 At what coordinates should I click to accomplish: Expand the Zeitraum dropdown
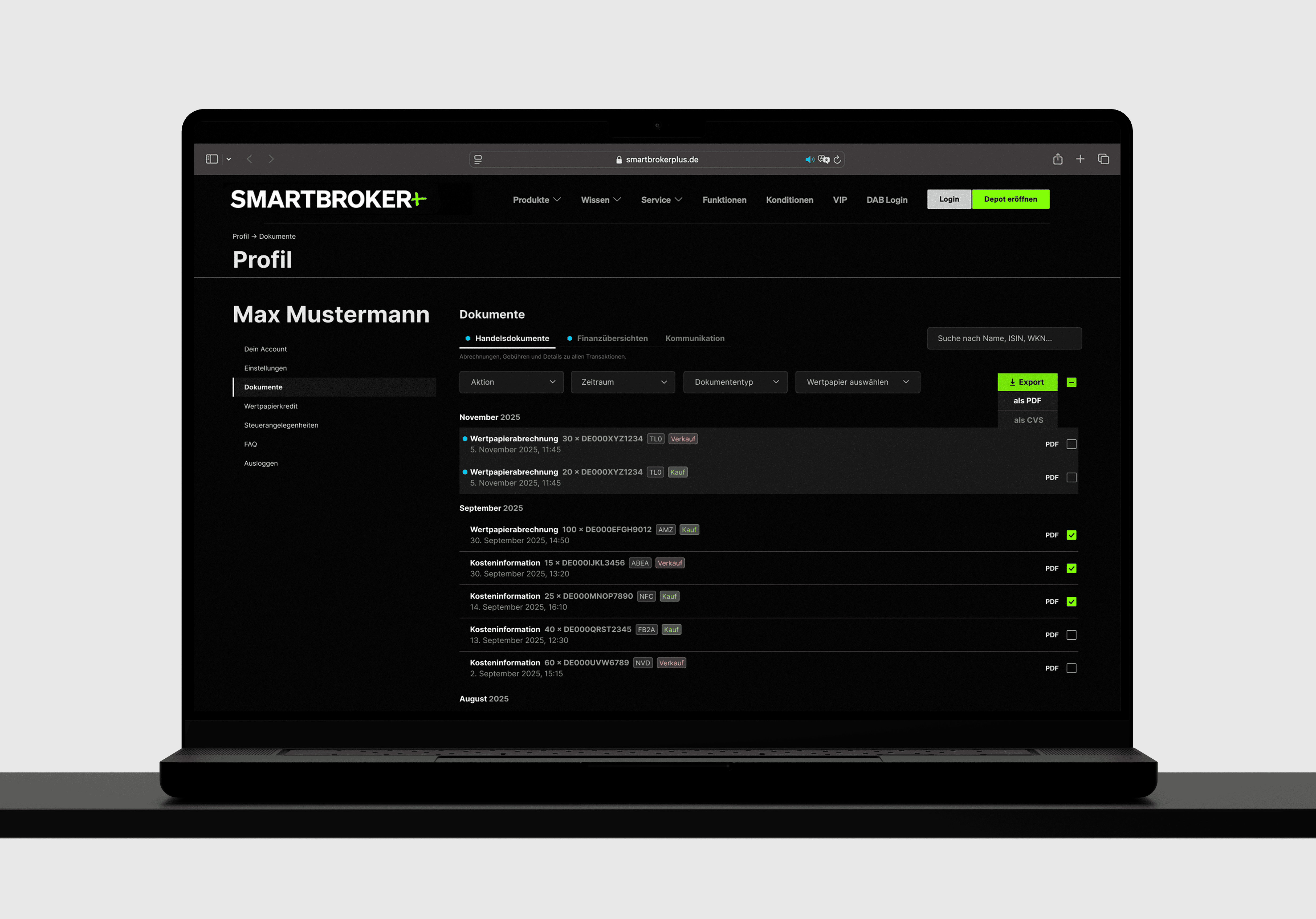tap(622, 382)
